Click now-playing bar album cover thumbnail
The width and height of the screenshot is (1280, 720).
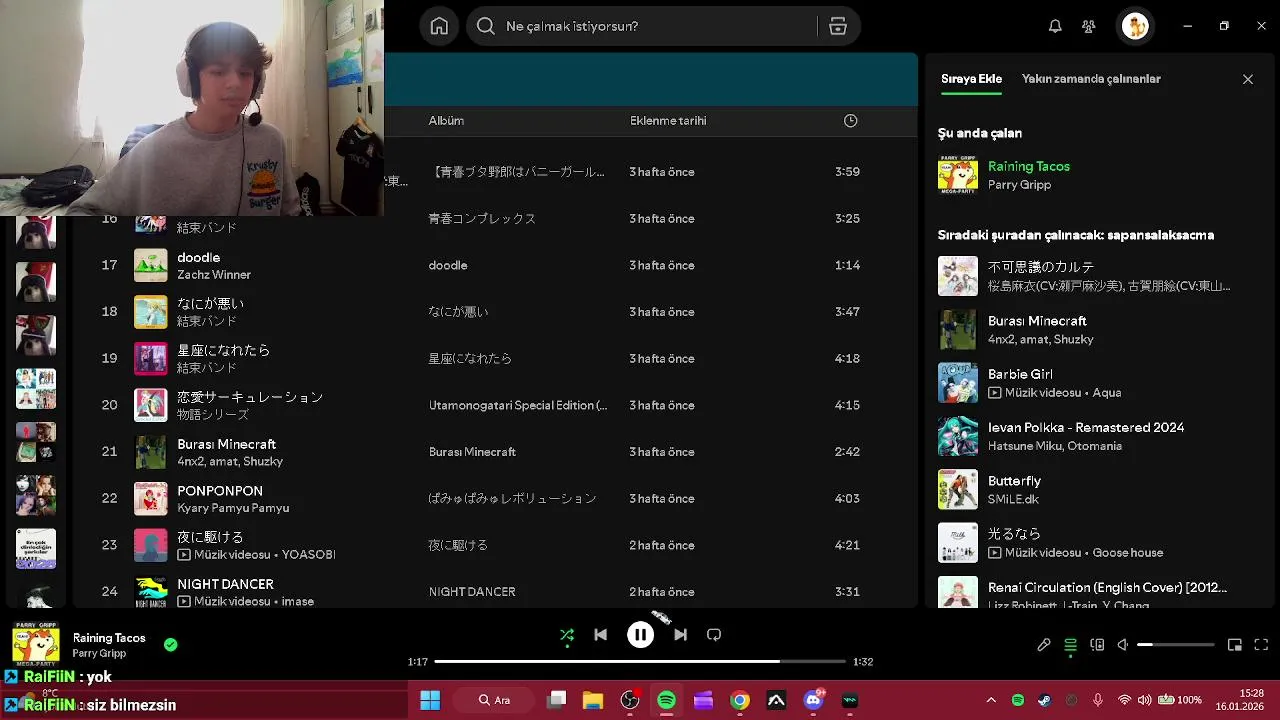click(x=36, y=645)
